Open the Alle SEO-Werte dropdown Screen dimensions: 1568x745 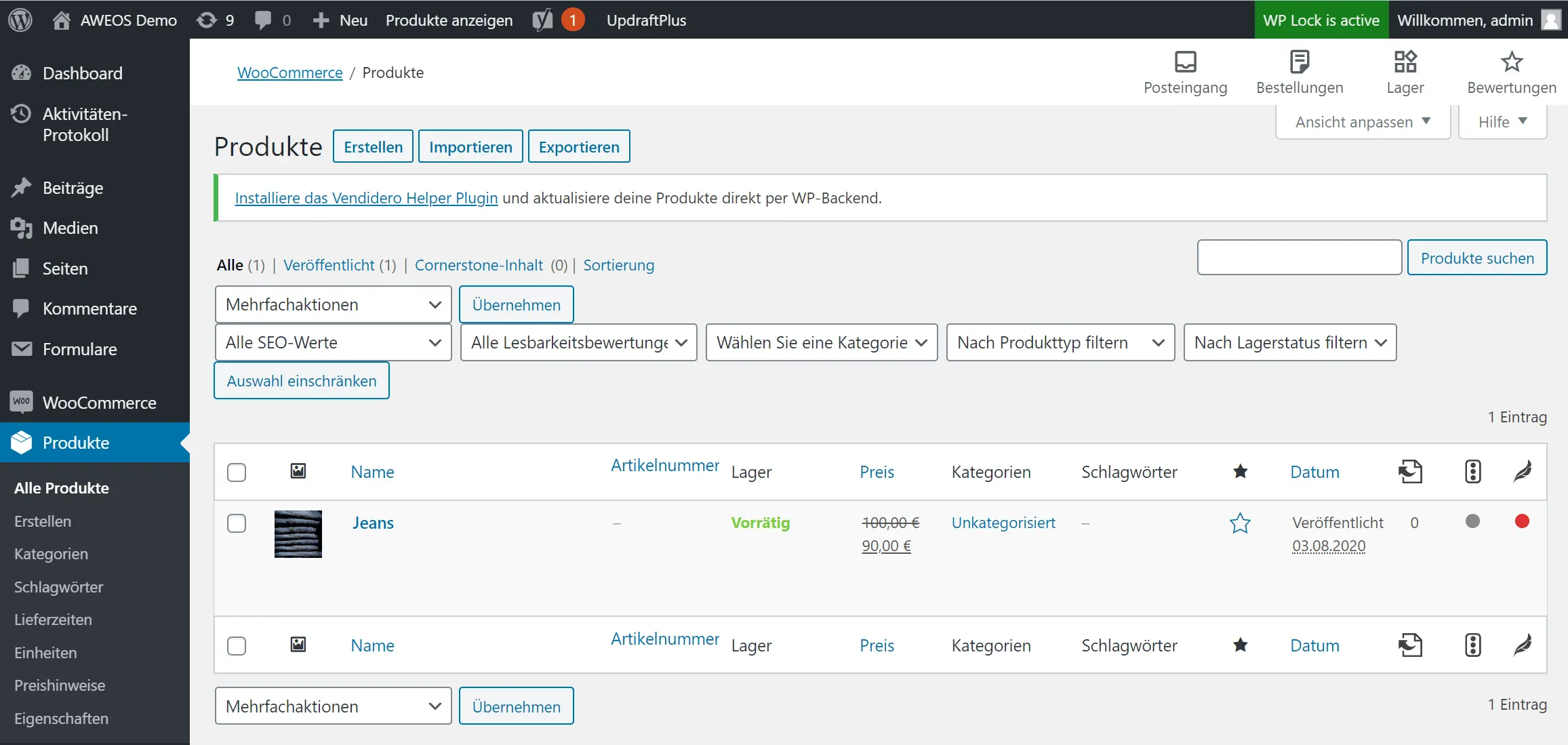[334, 342]
